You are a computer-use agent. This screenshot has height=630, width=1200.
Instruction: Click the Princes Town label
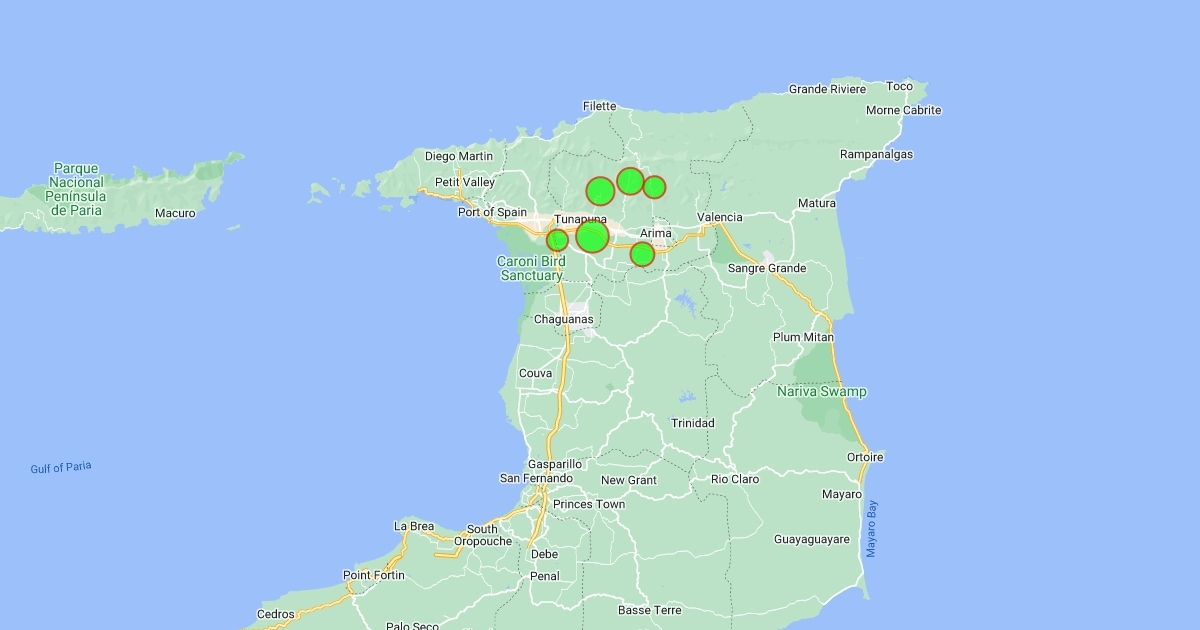click(x=589, y=504)
